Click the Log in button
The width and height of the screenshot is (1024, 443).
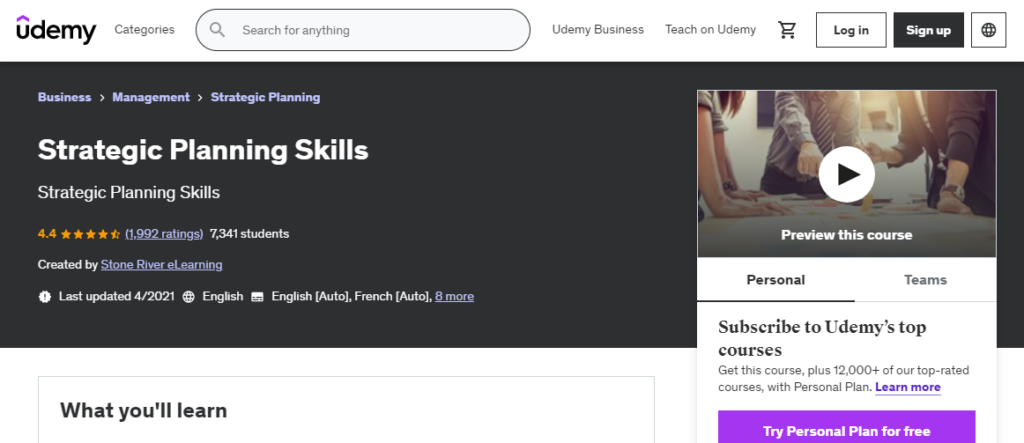pos(851,30)
